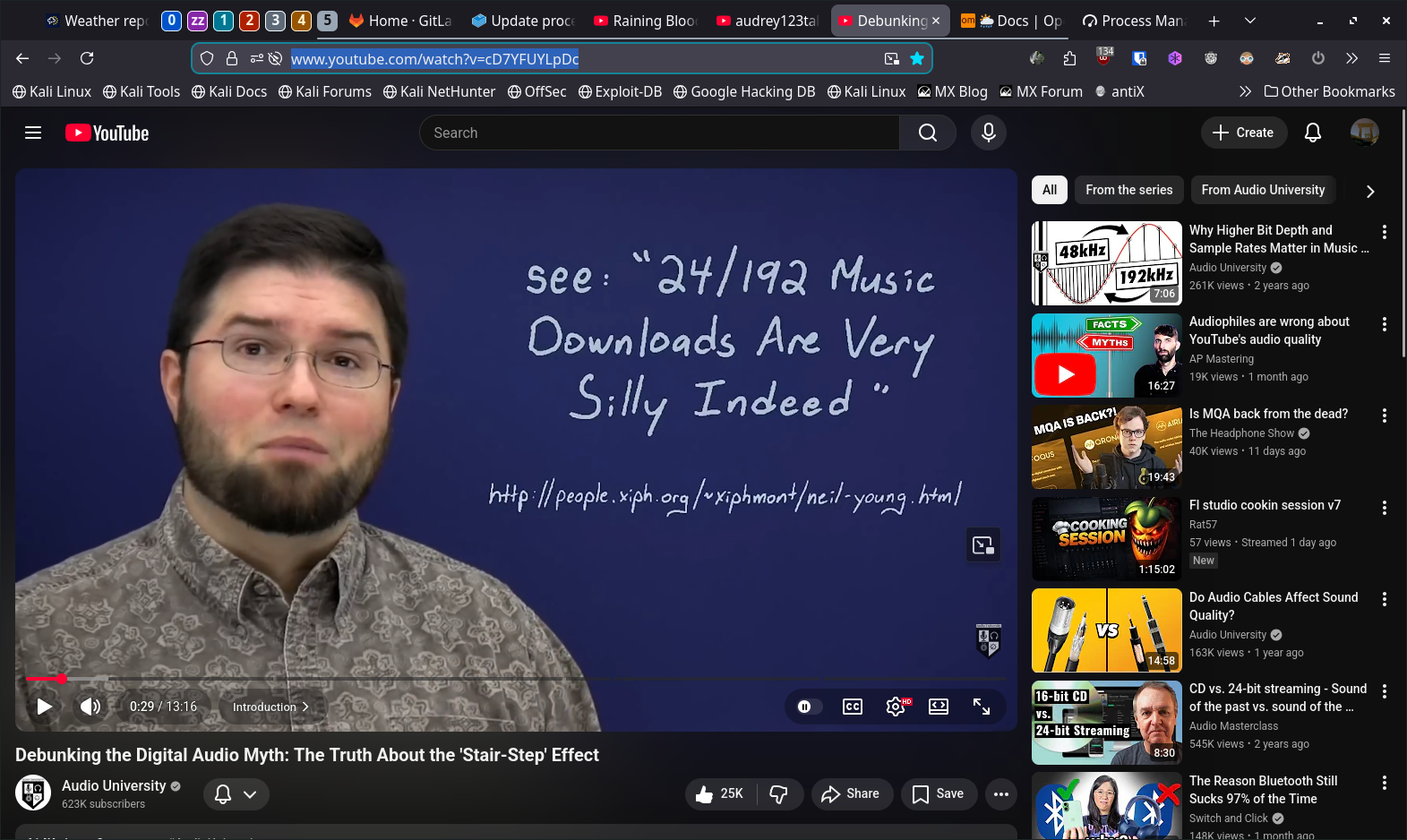Toggle closed captions CC button

(853, 707)
